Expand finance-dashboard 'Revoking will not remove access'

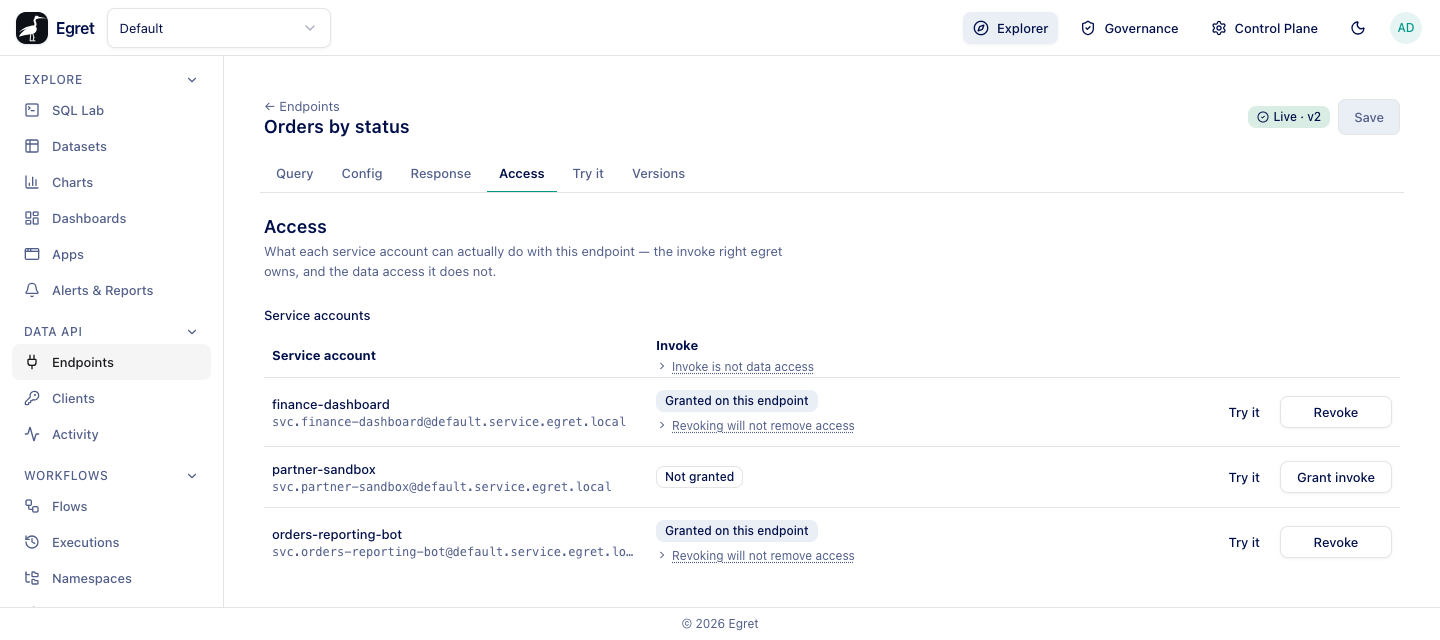(x=755, y=426)
